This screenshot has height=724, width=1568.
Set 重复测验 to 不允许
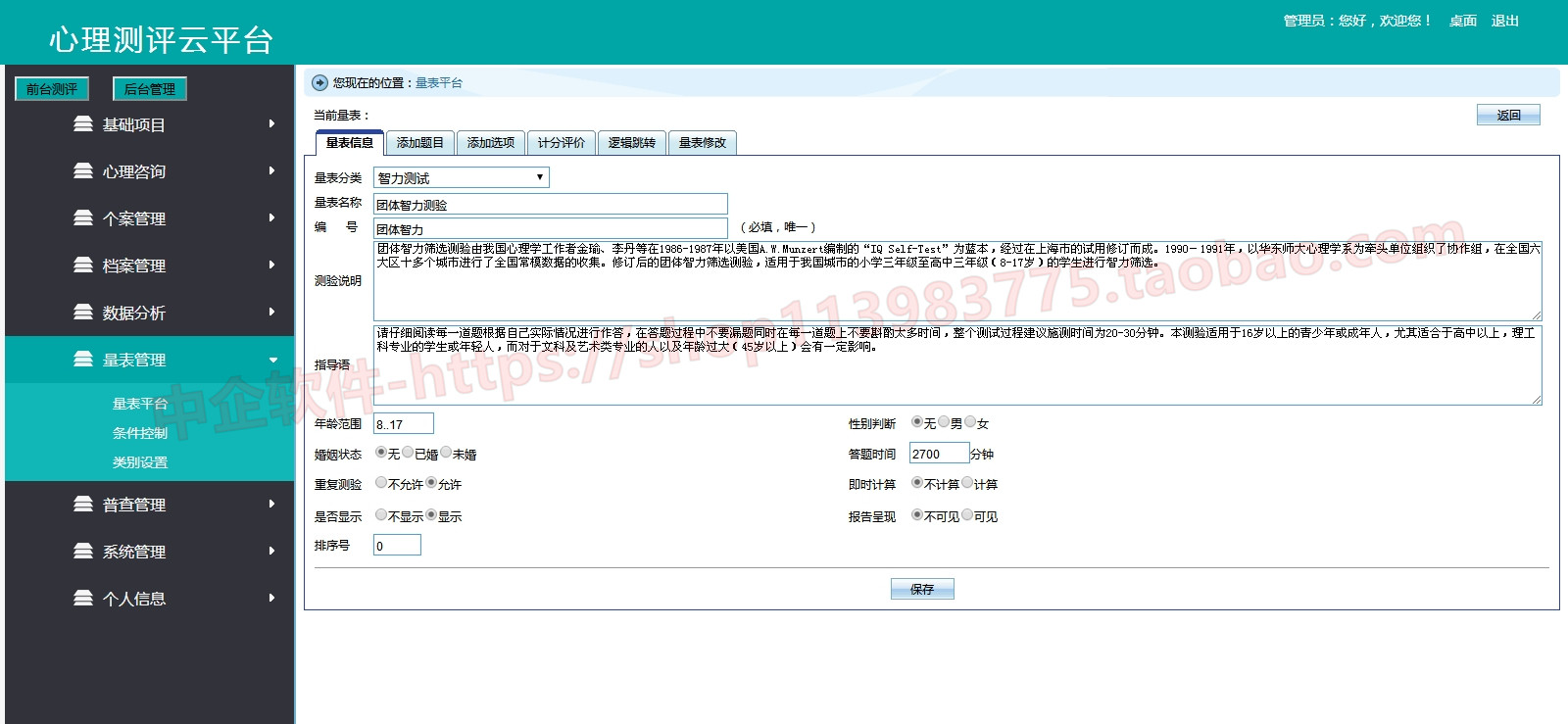(381, 483)
